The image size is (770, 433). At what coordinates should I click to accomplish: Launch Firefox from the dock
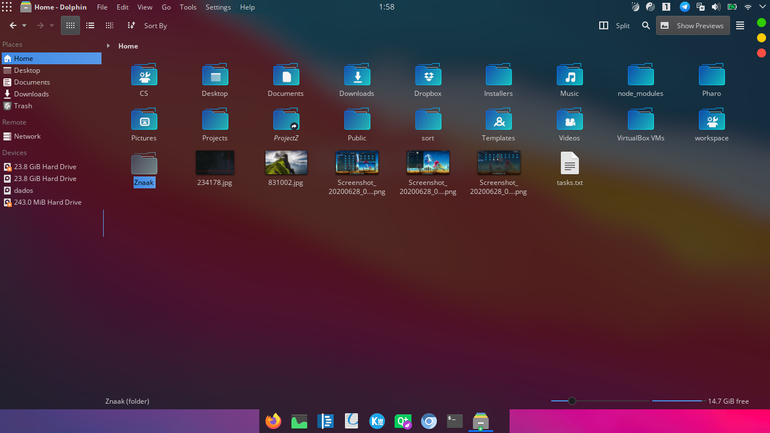273,421
